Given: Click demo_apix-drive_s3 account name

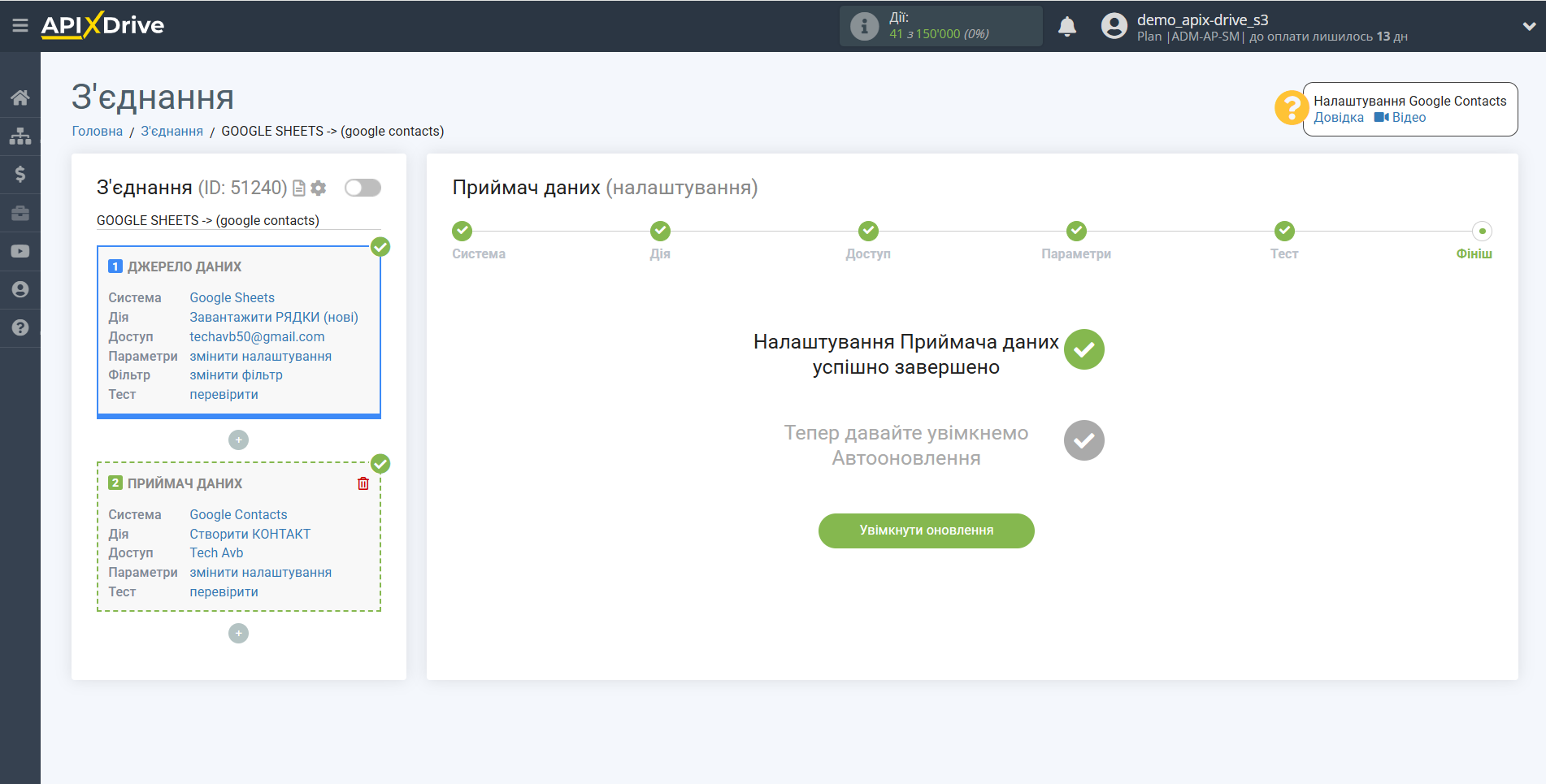Looking at the screenshot, I should point(1202,19).
